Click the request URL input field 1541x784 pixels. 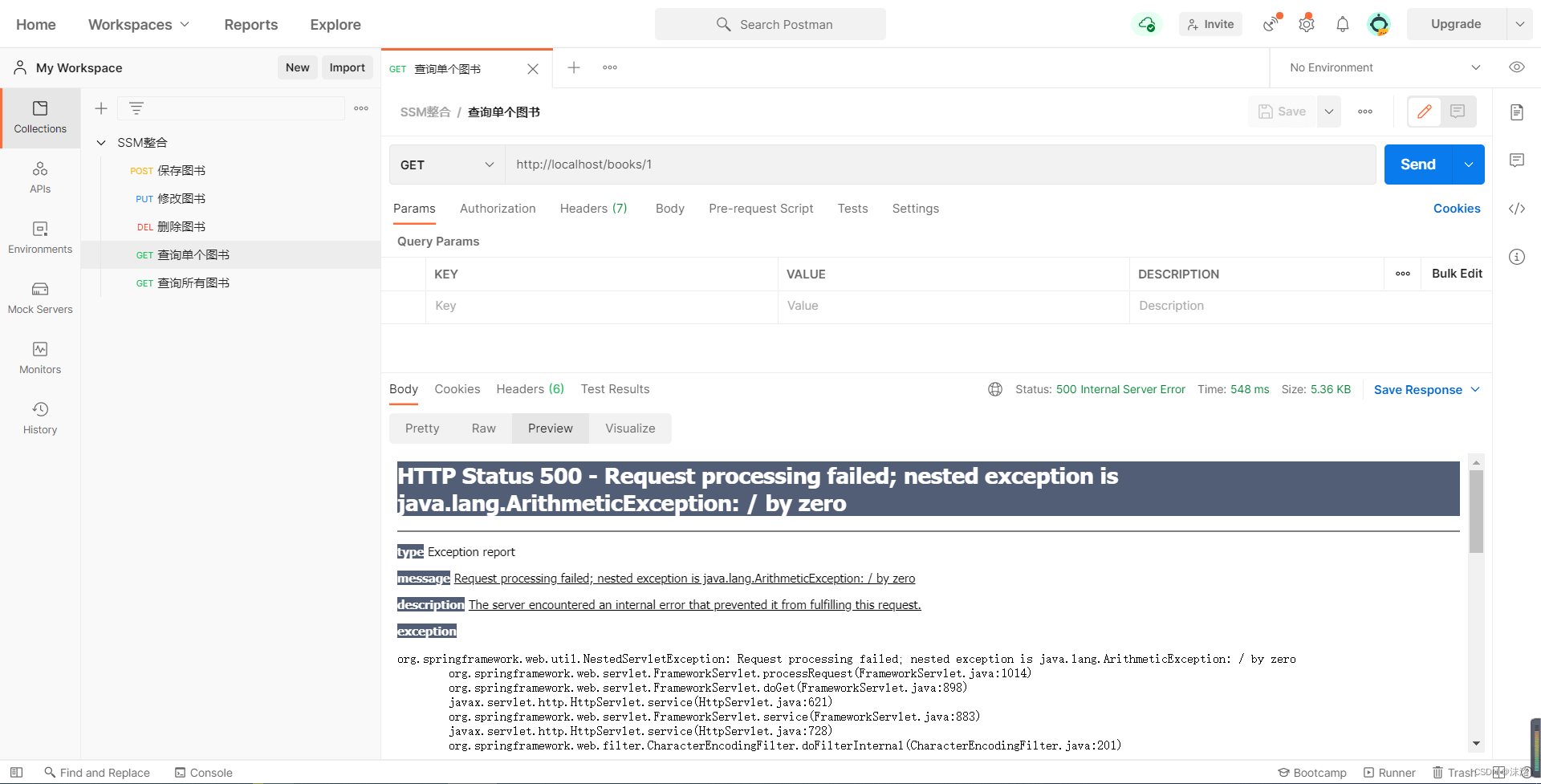coord(939,165)
